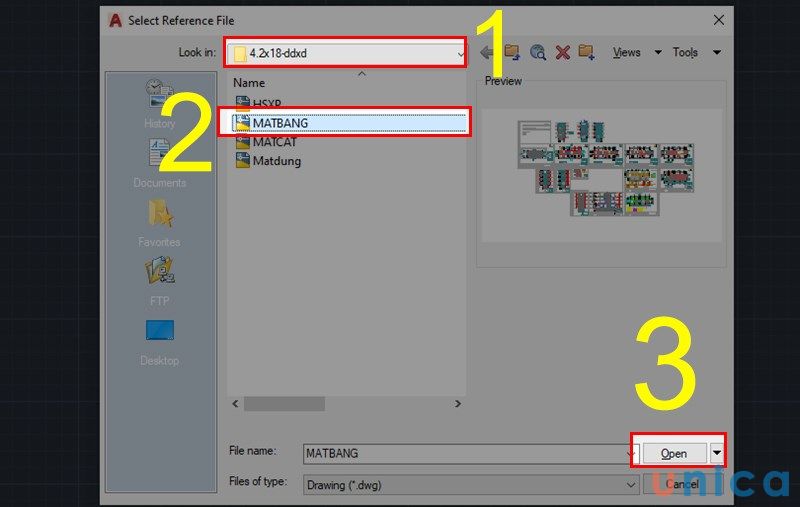This screenshot has width=800, height=507.
Task: Open the History places shortcut
Action: [x=159, y=104]
